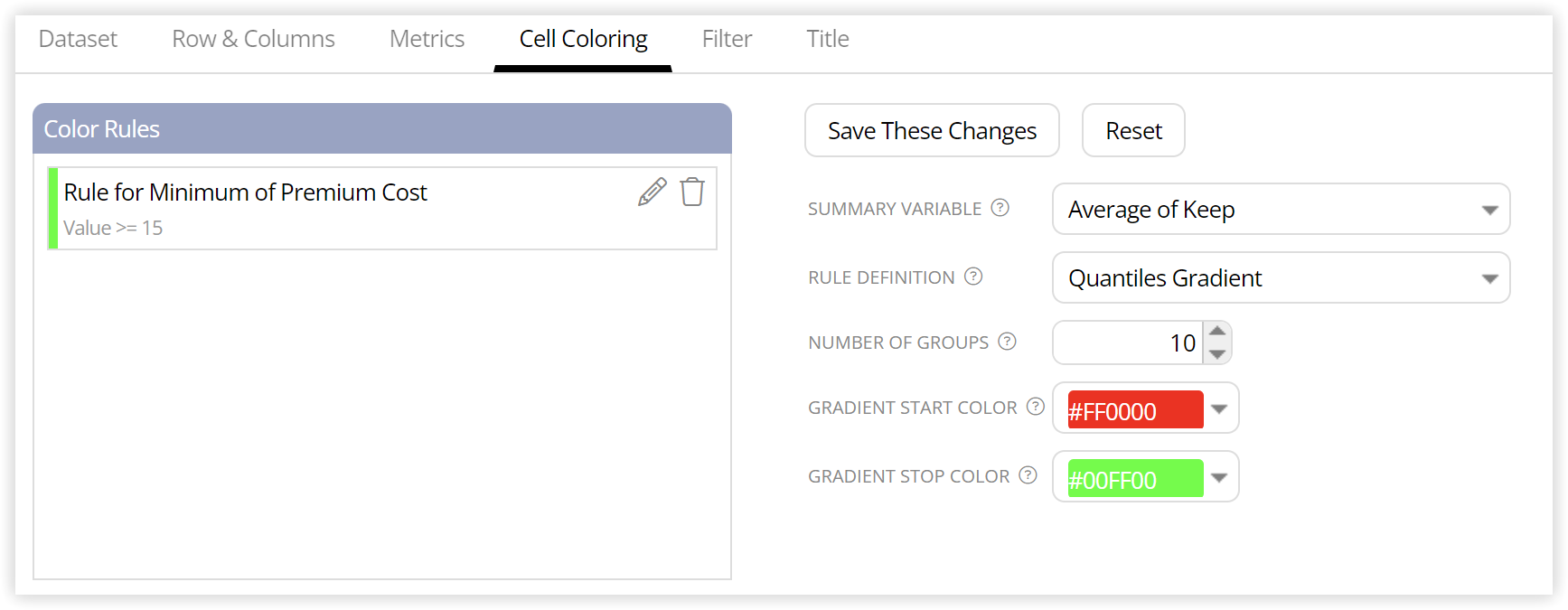Image resolution: width=1568 pixels, height=610 pixels.
Task: Open the Row & Columns tab
Action: [x=253, y=39]
